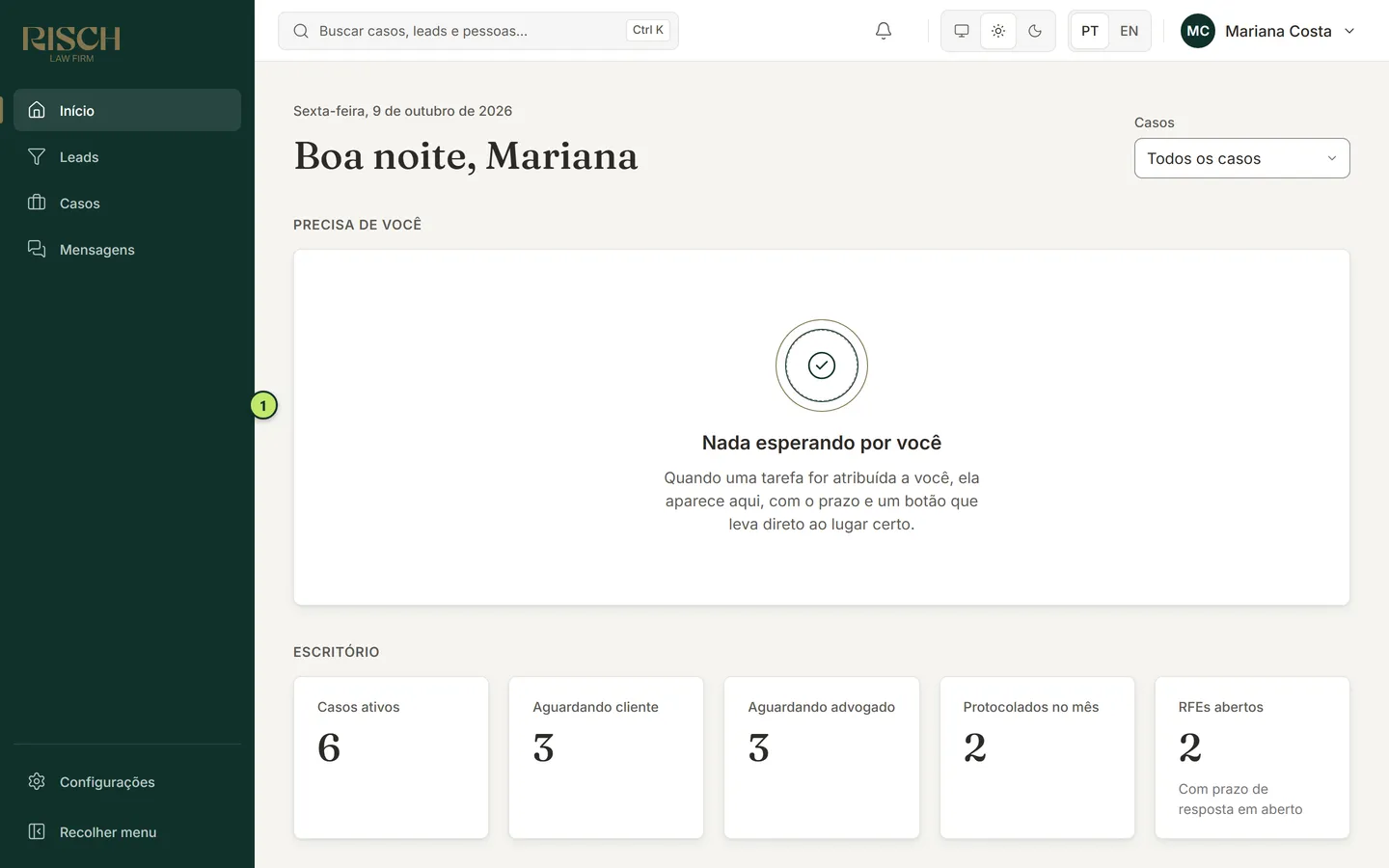Screen dimensions: 1389x868
Task: Open the Casos ativos card
Action: click(x=391, y=758)
